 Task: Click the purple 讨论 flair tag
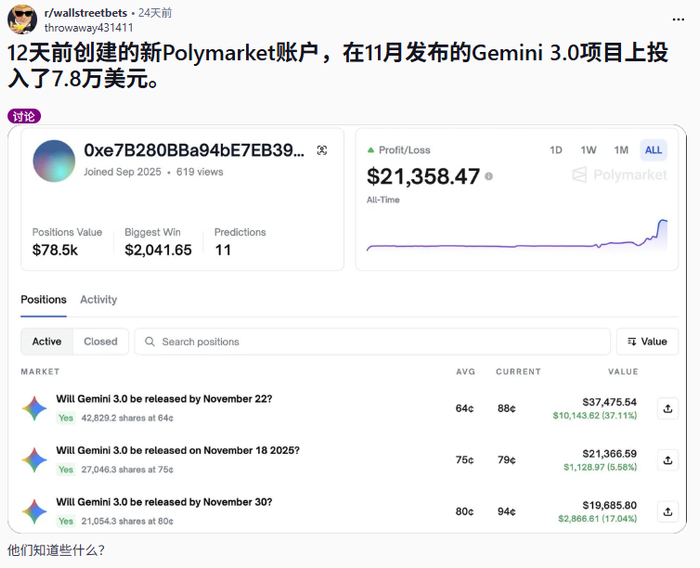(24, 117)
